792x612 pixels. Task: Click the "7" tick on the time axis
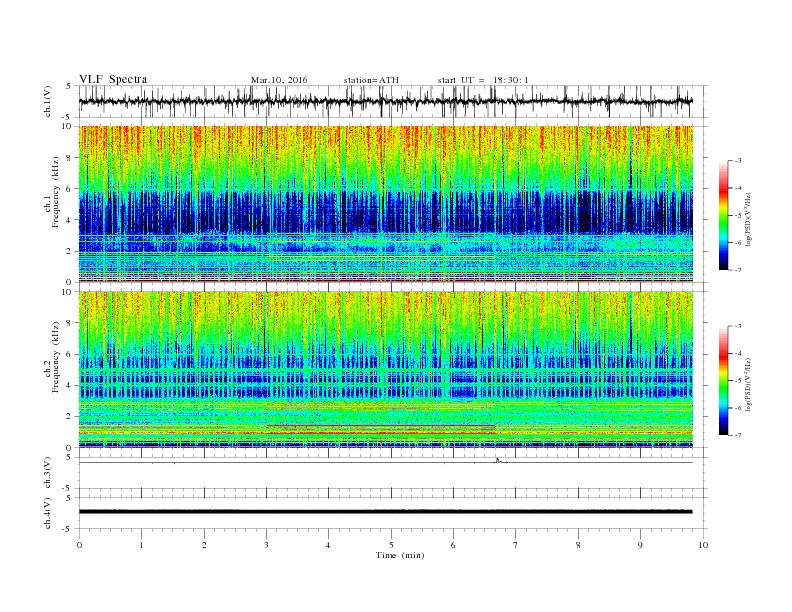pyautogui.click(x=516, y=545)
